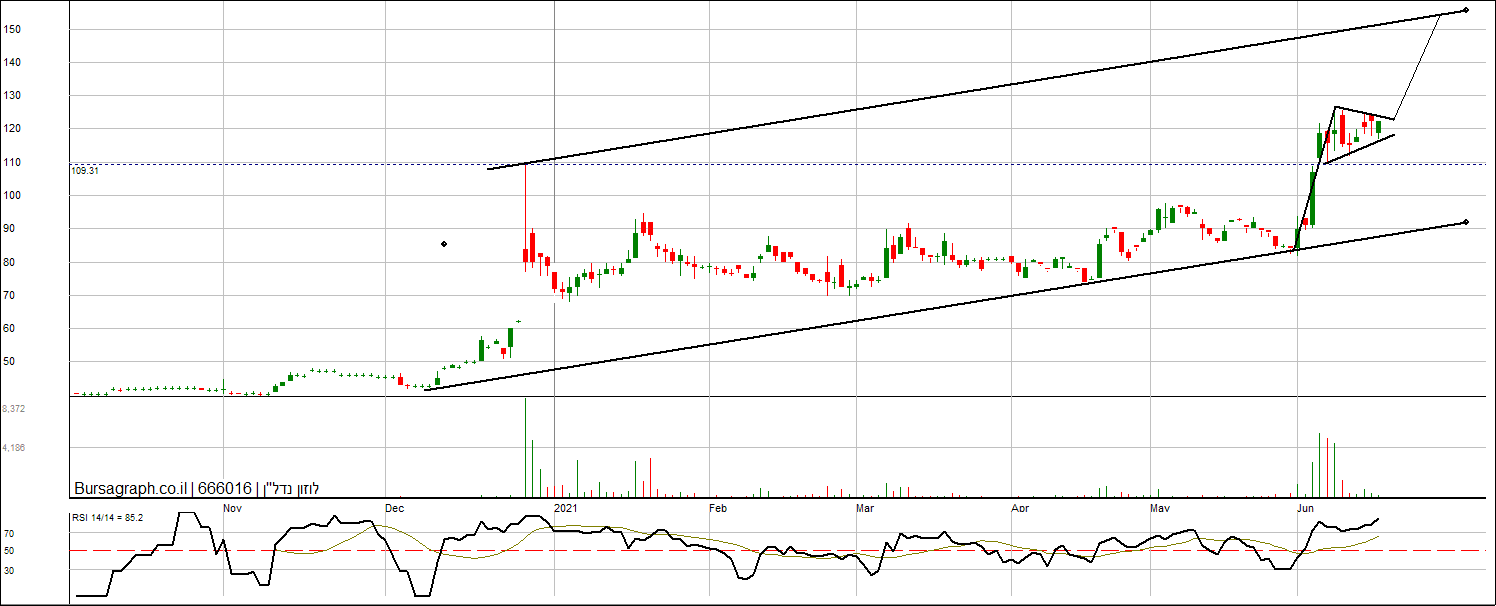Click the 666016 ticker number
Viewport: 1496px width, 606px height.
pos(225,489)
